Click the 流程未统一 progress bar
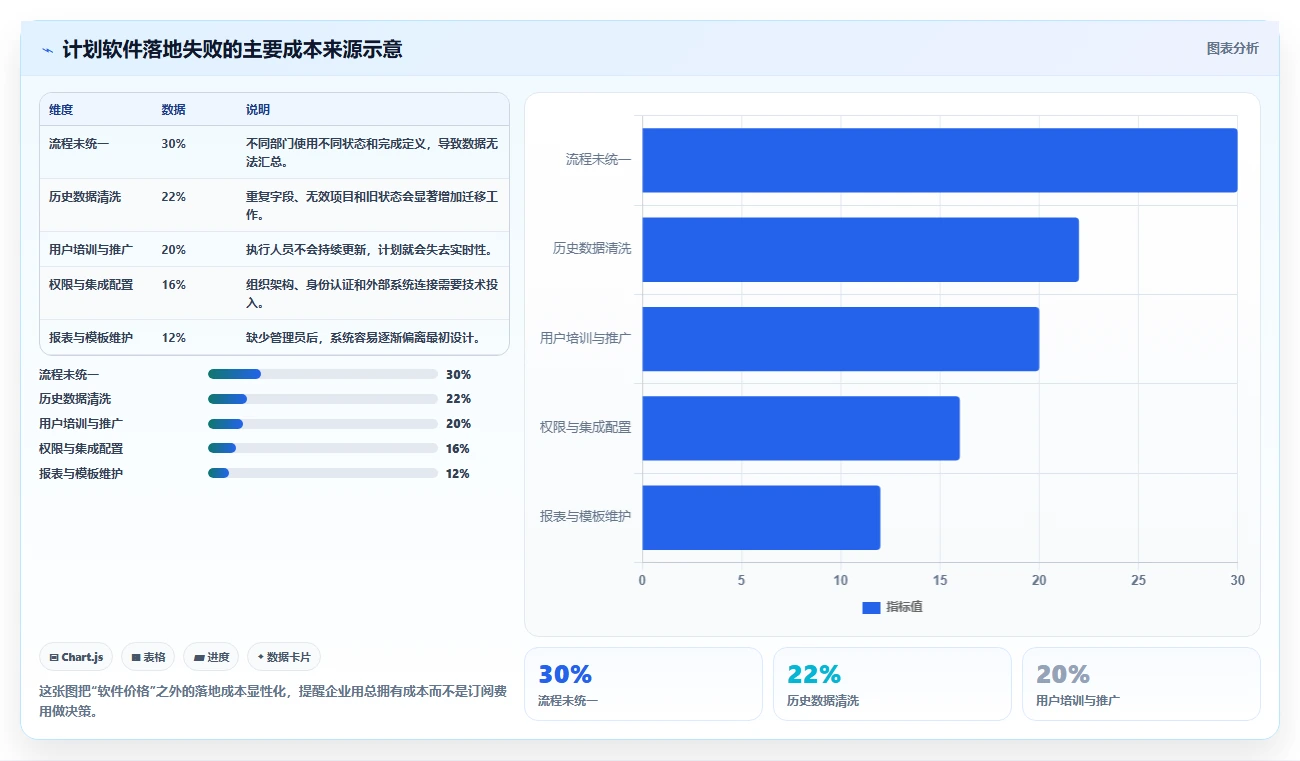Screen dimensions: 1300x761 click(x=323, y=374)
